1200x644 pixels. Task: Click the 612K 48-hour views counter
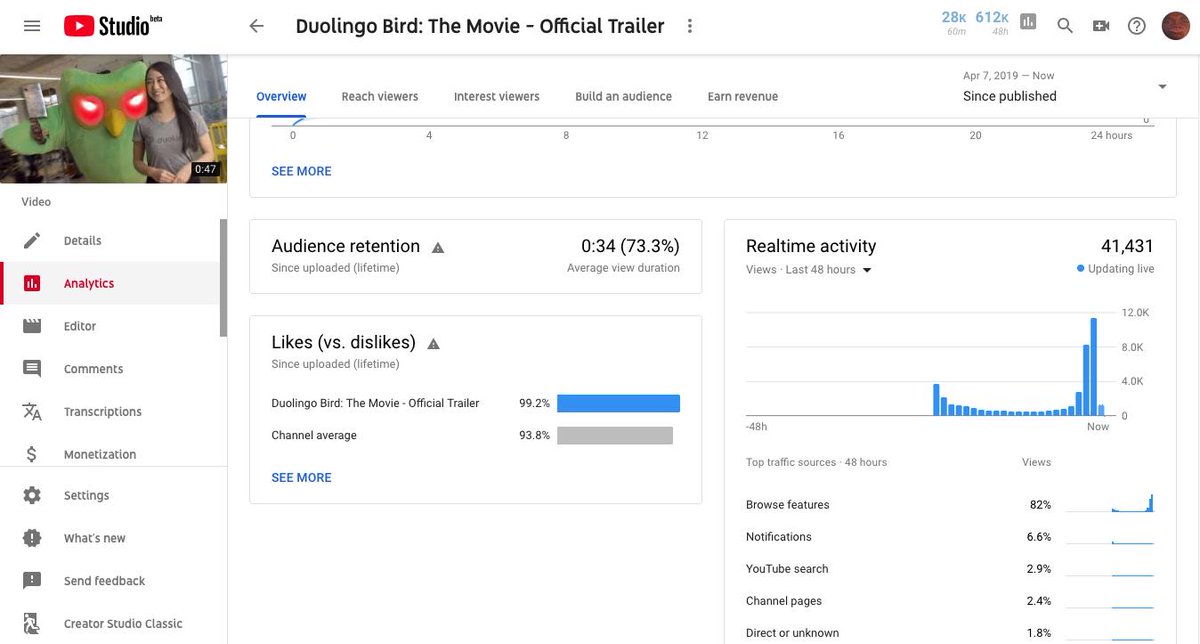992,22
